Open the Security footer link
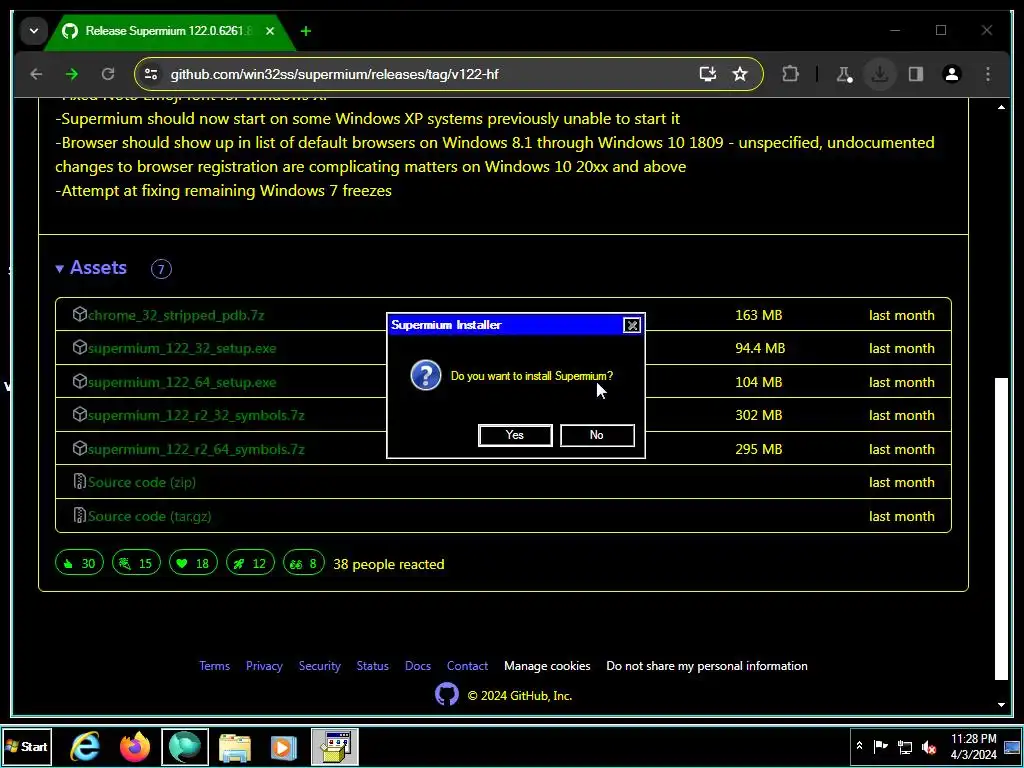 pos(319,666)
